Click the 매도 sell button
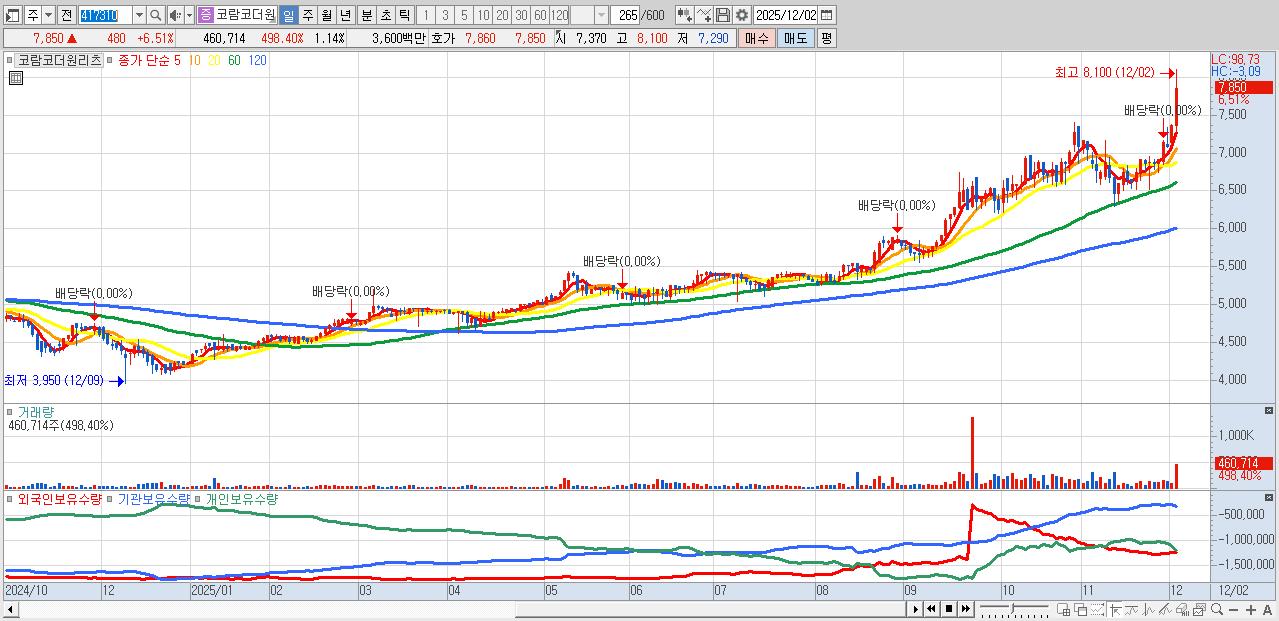Screen dimensions: 1279x621 point(796,38)
